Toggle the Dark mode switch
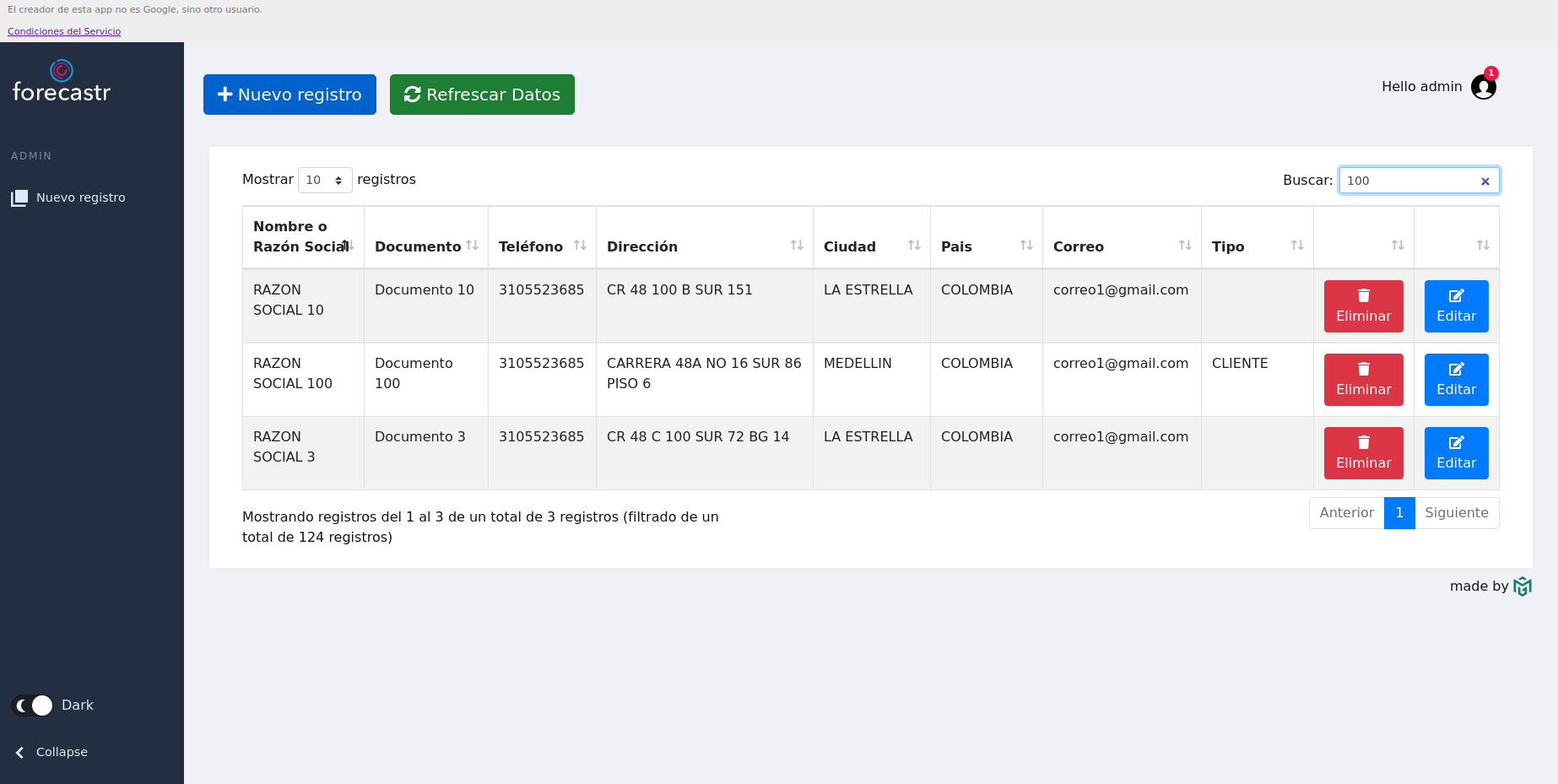Image resolution: width=1558 pixels, height=784 pixels. pyautogui.click(x=33, y=706)
